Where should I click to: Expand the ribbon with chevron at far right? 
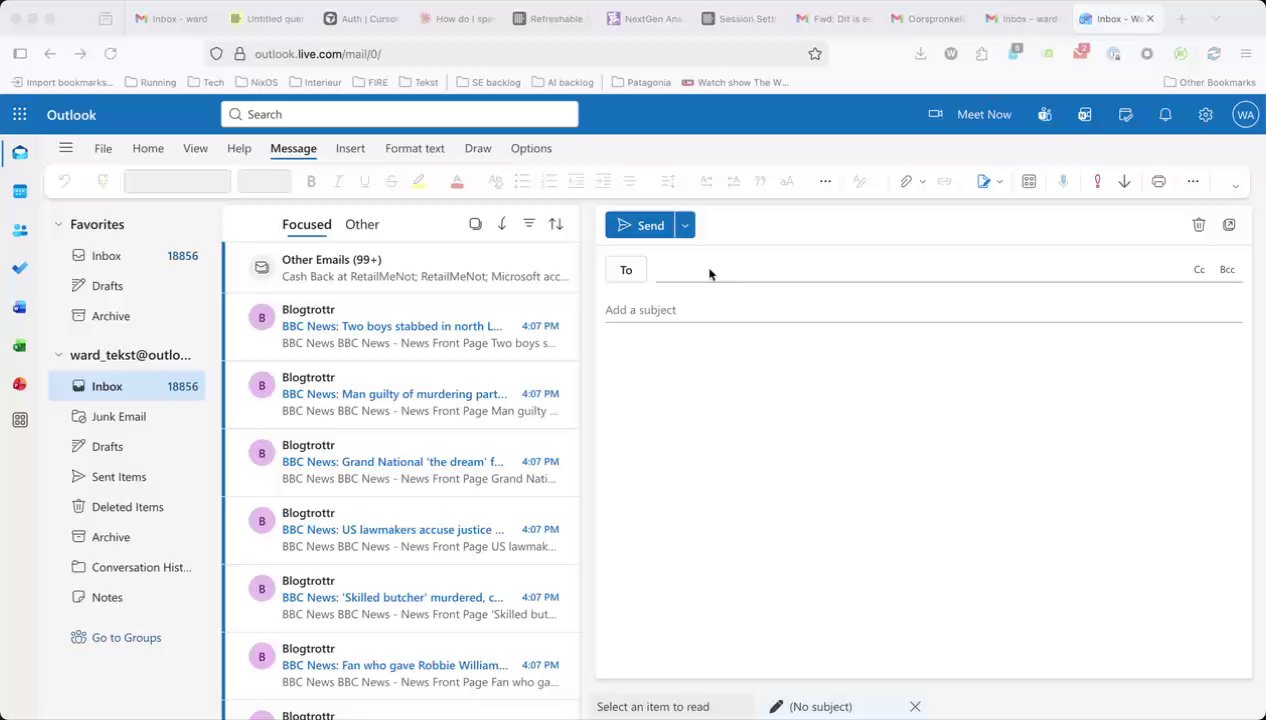point(1235,186)
